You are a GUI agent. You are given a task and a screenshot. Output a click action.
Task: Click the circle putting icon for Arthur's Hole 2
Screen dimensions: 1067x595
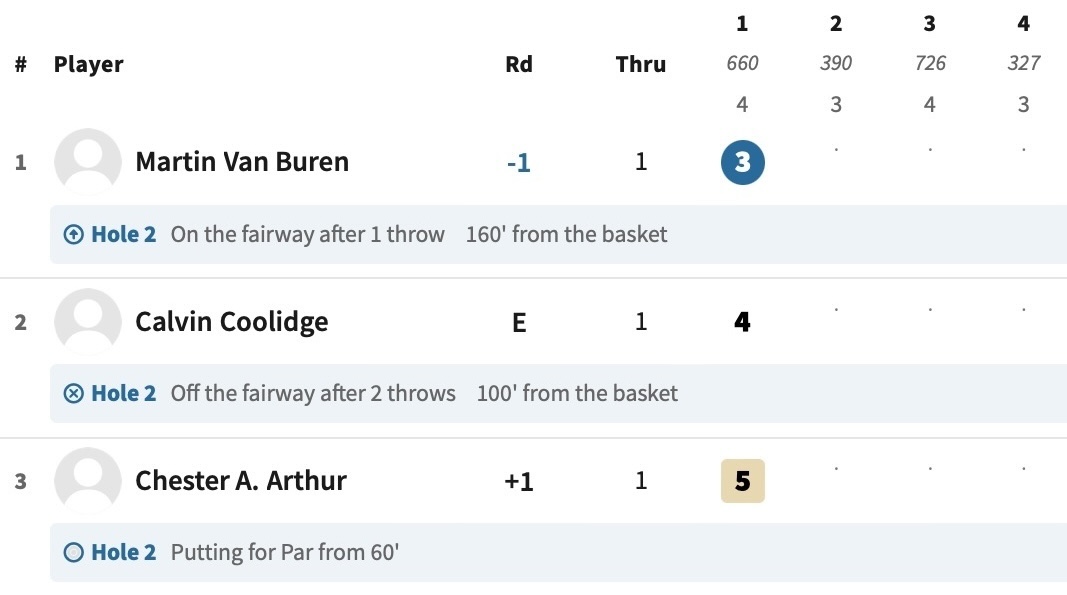click(x=73, y=552)
